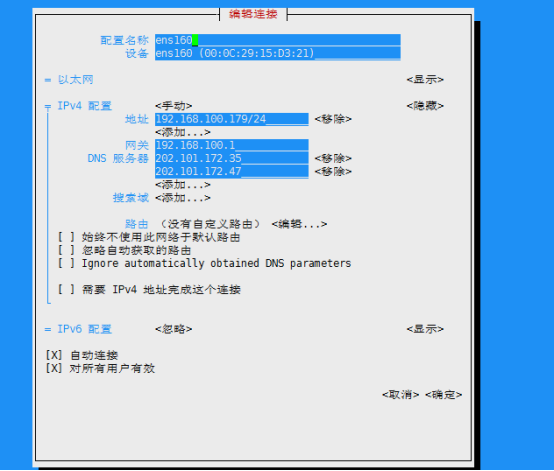
Task: Cancel editing with <取消>
Action: (x=400, y=394)
